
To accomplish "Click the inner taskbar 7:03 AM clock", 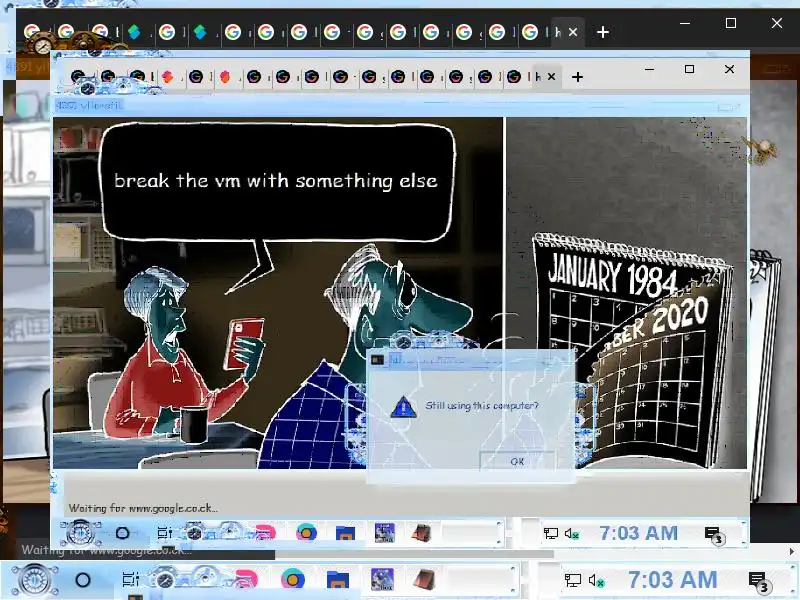I will [638, 533].
